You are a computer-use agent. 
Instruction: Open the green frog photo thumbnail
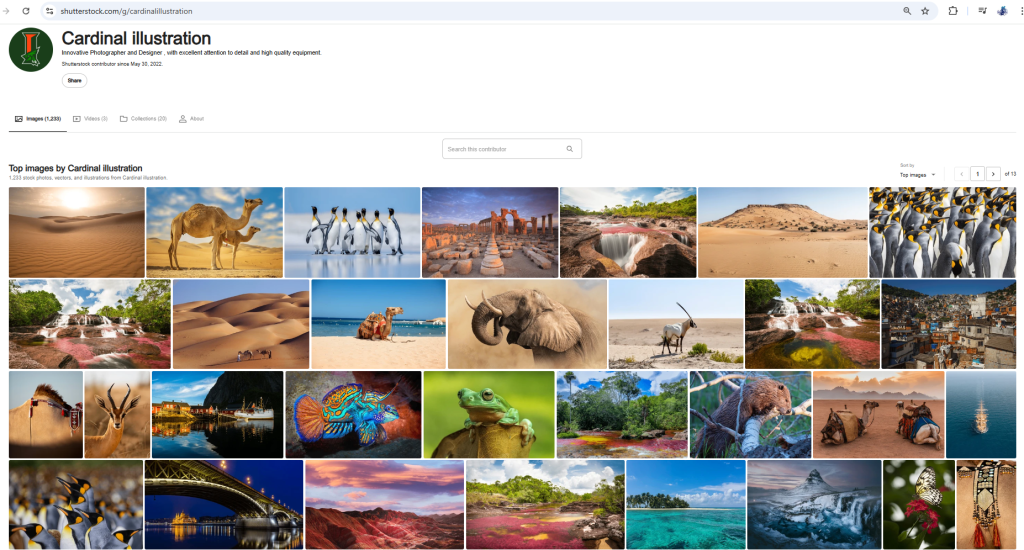pos(488,415)
